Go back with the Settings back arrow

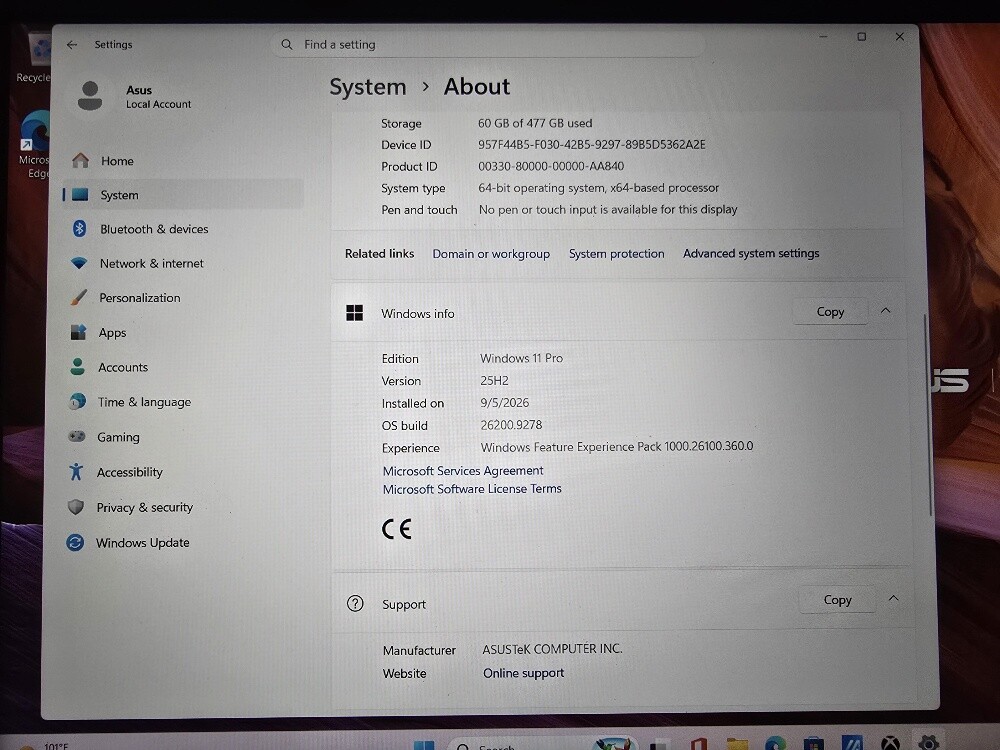[72, 45]
